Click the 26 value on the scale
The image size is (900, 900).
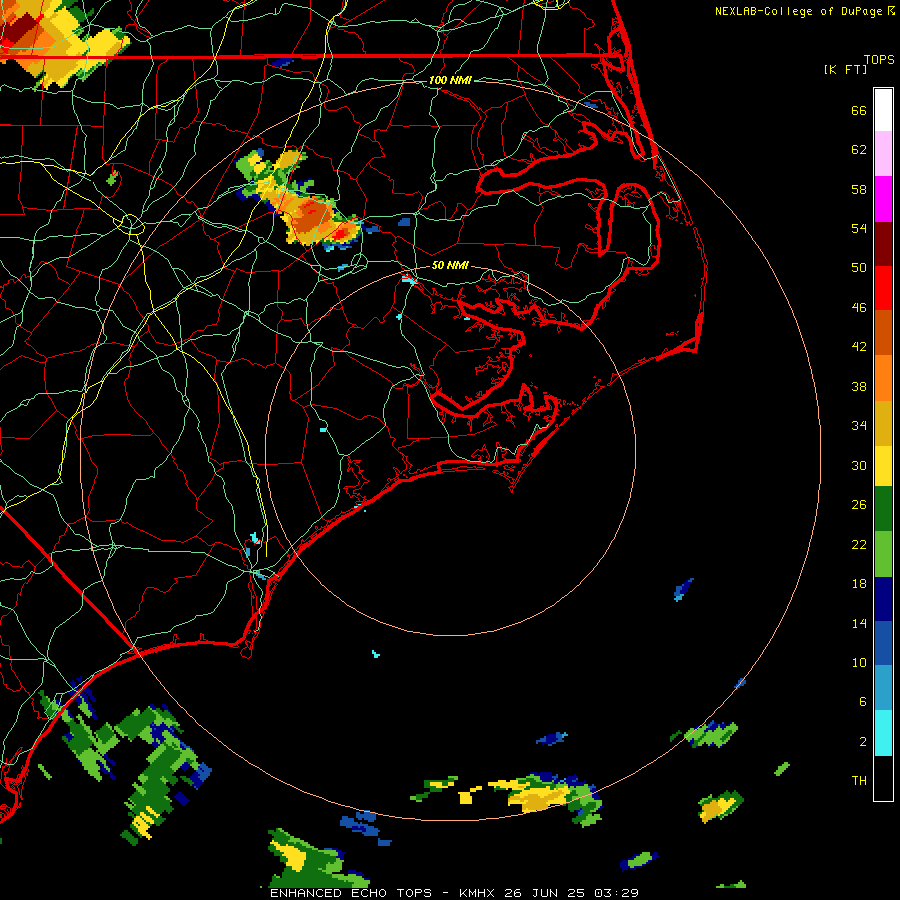(x=859, y=505)
